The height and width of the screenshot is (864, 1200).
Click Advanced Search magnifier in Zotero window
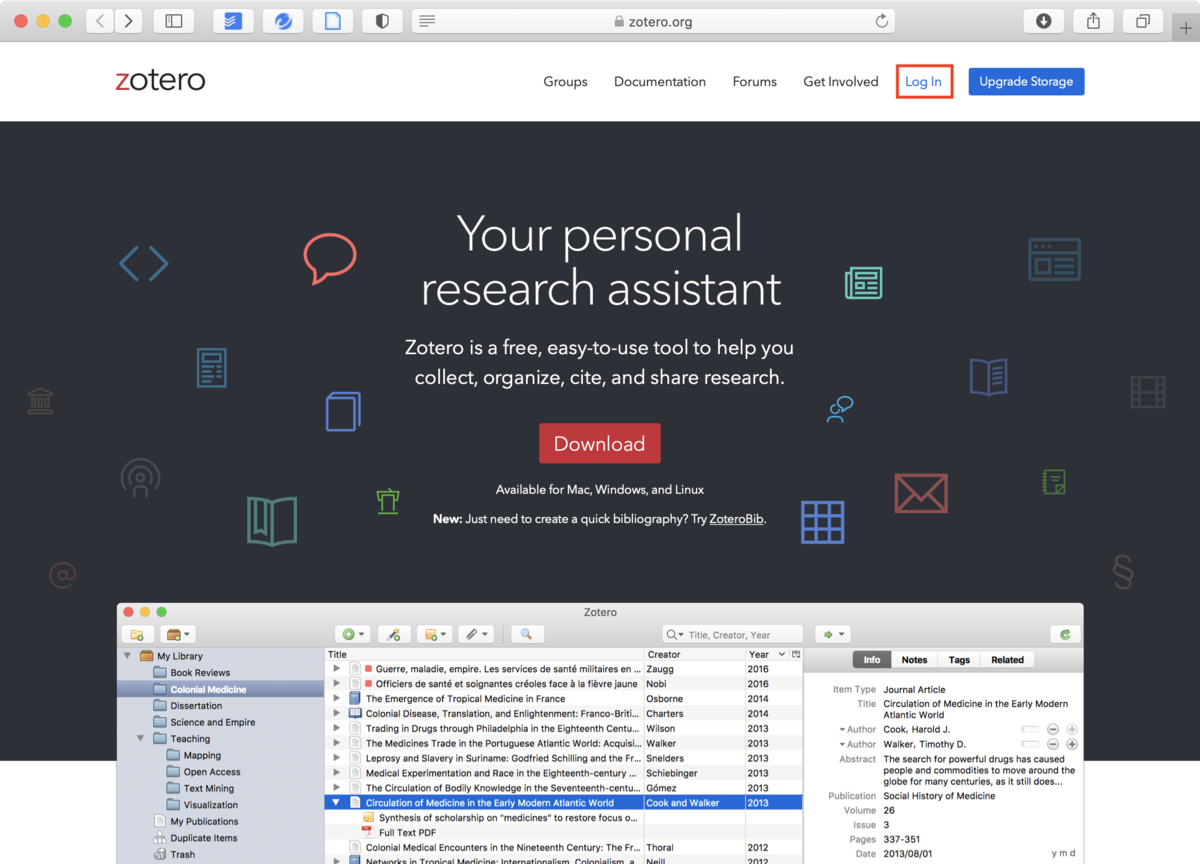coord(526,634)
